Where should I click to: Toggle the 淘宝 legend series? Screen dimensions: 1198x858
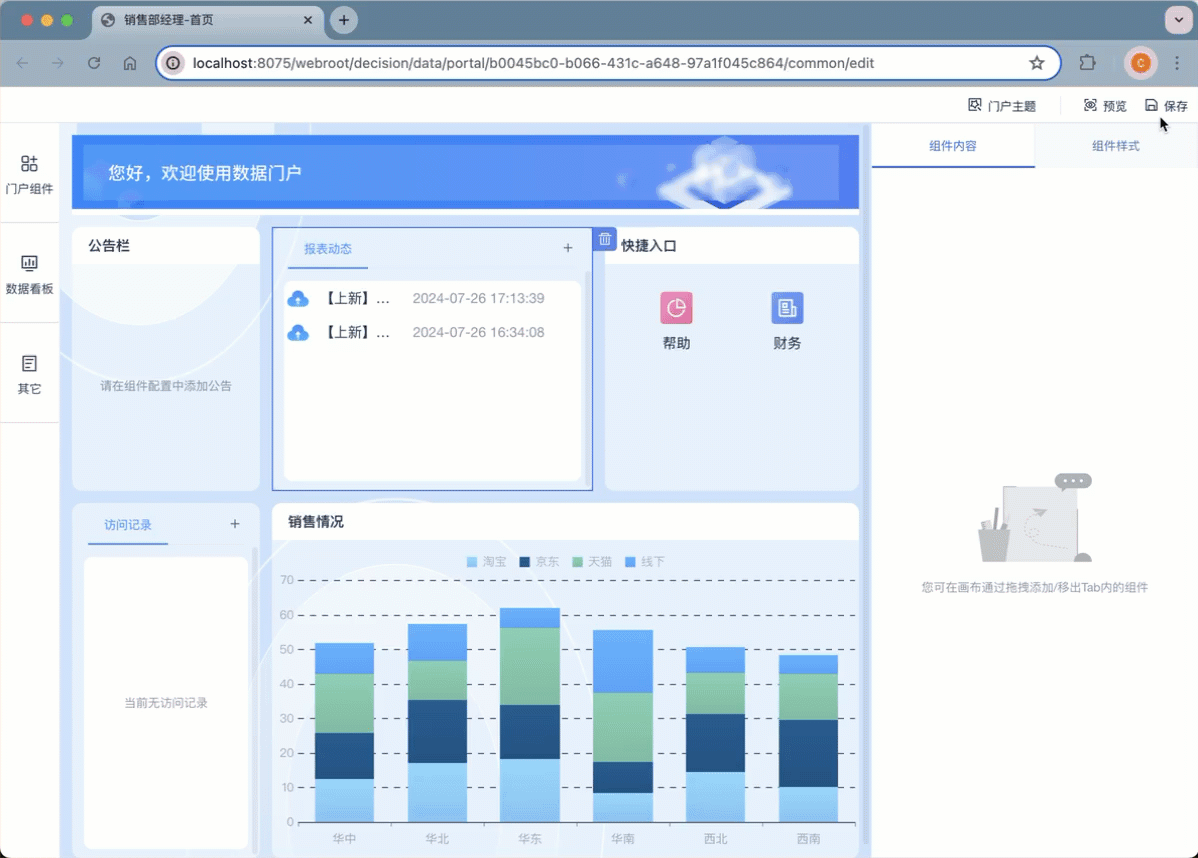click(x=486, y=562)
